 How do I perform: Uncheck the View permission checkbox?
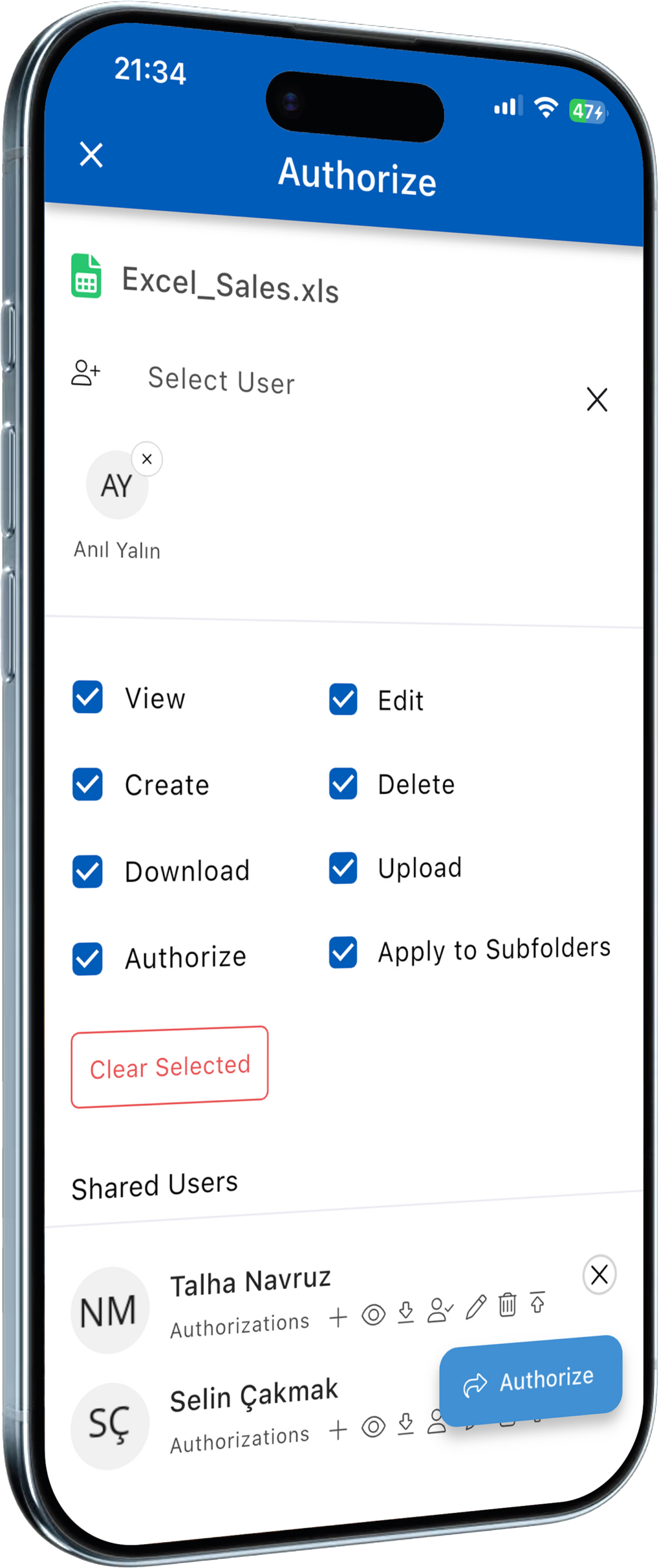coord(88,697)
